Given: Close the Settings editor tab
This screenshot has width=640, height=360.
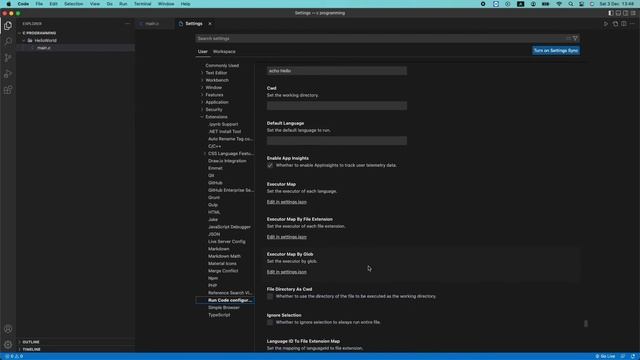Looking at the screenshot, I should tap(210, 24).
